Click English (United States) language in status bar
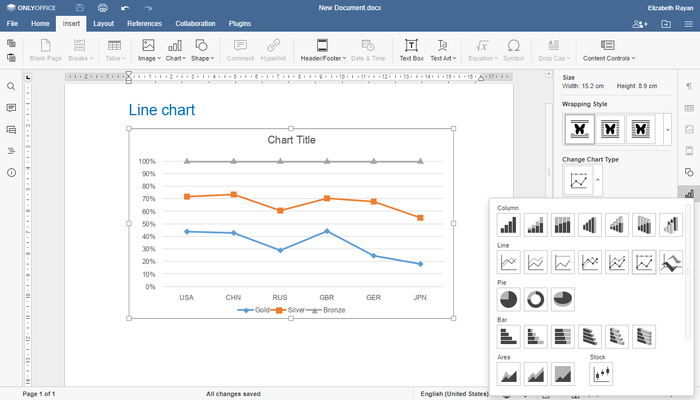This screenshot has height=400, width=700. click(x=455, y=394)
